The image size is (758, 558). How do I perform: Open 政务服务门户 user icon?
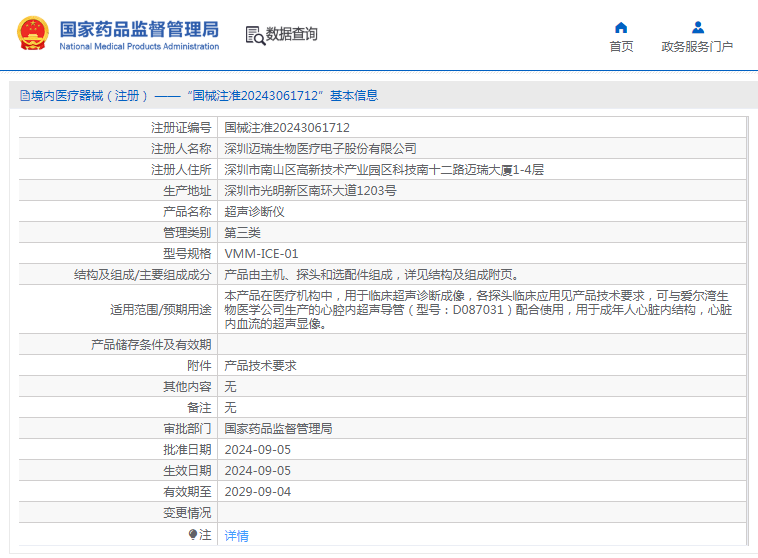coord(698,28)
